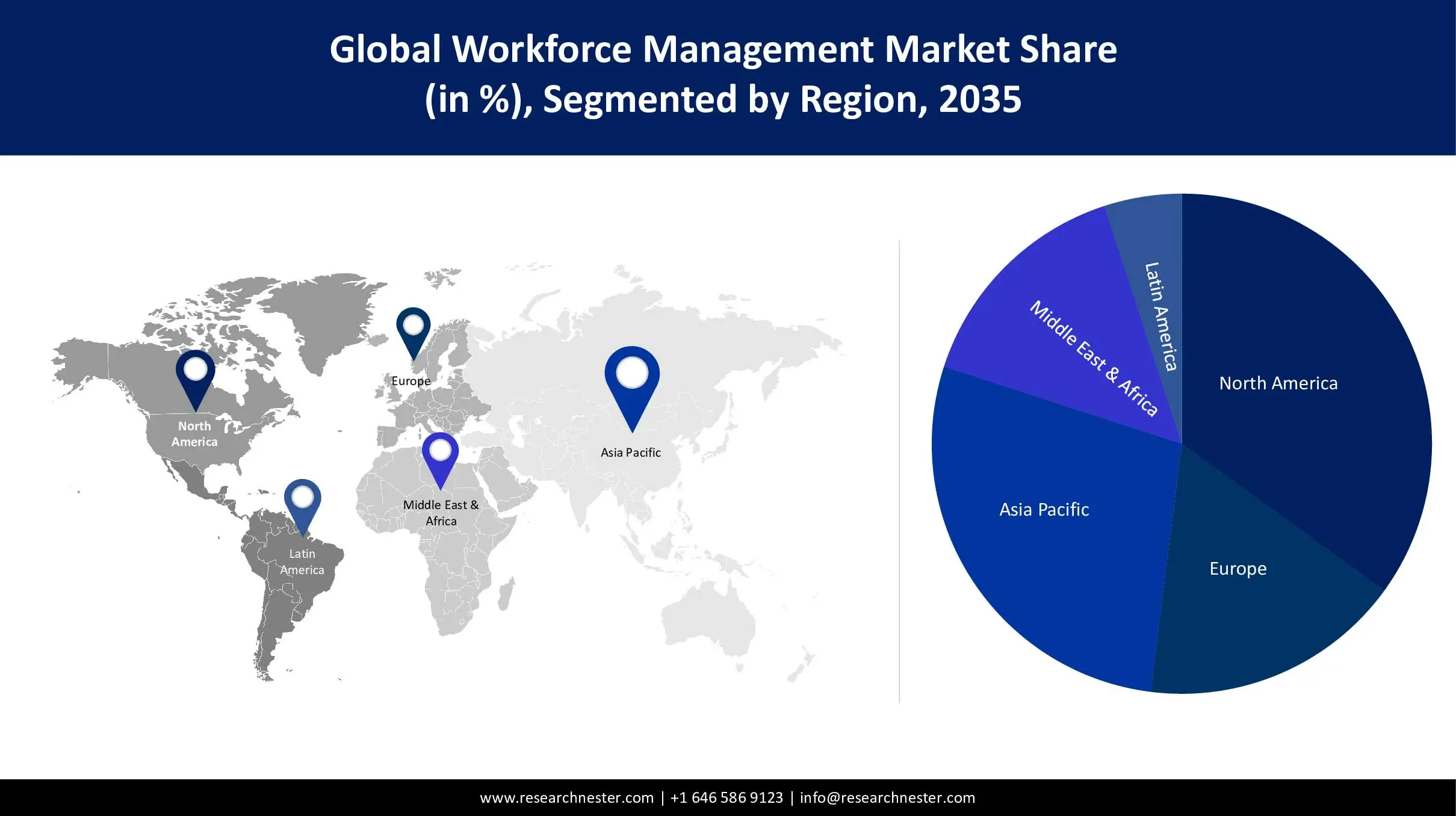Click the subtitle 'Segmented by Region, 2035'

point(782,99)
